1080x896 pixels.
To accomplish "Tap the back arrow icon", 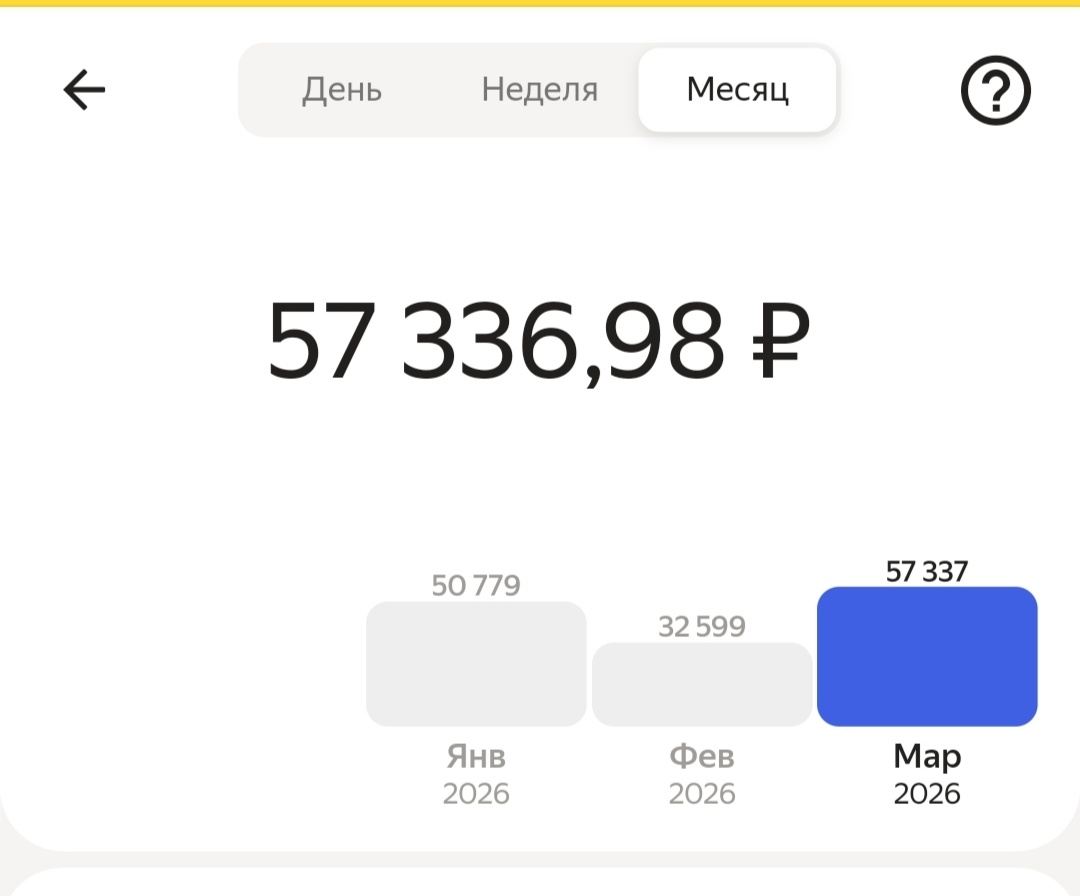I will click(x=84, y=89).
